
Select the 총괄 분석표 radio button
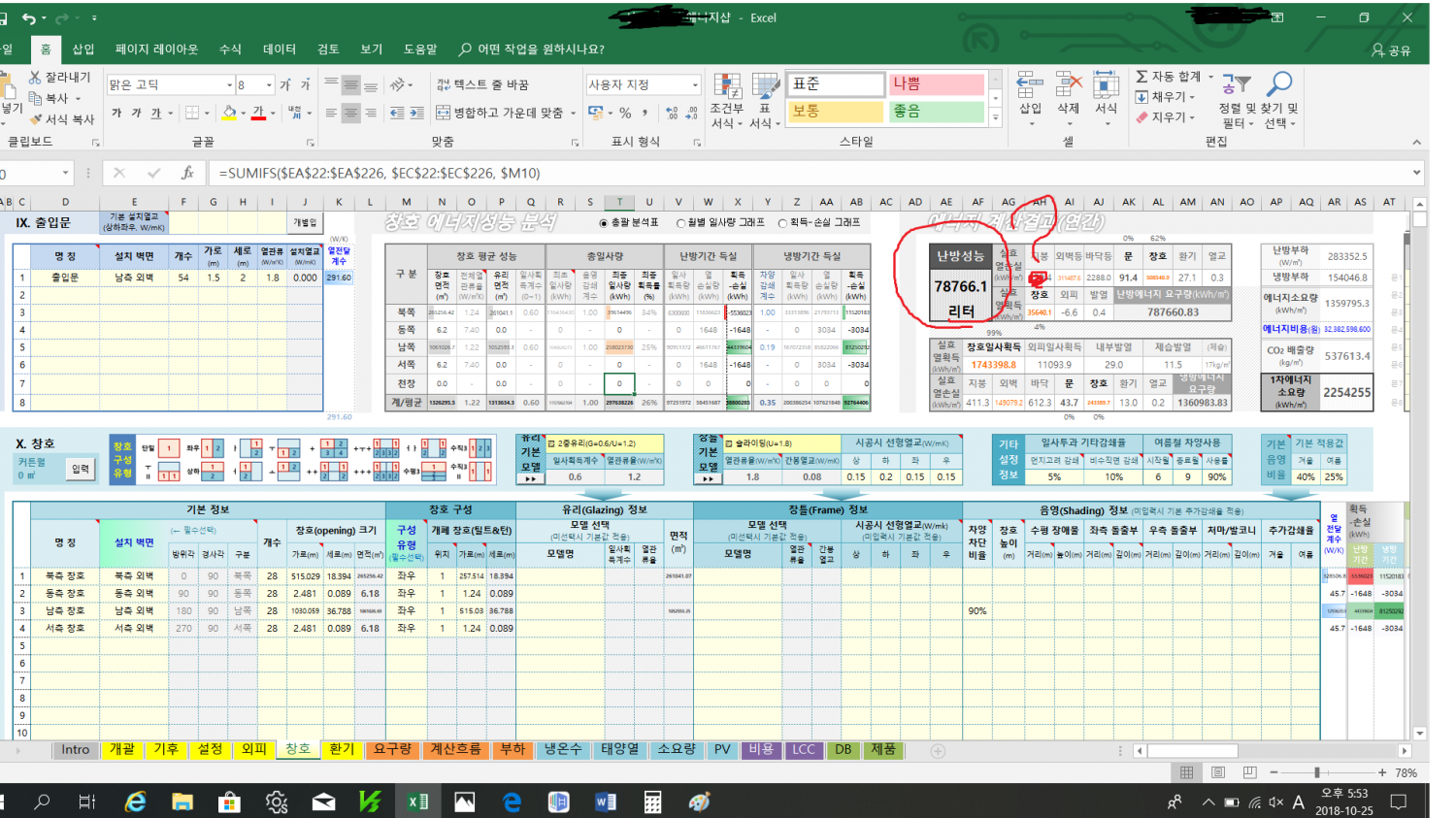coord(604,223)
